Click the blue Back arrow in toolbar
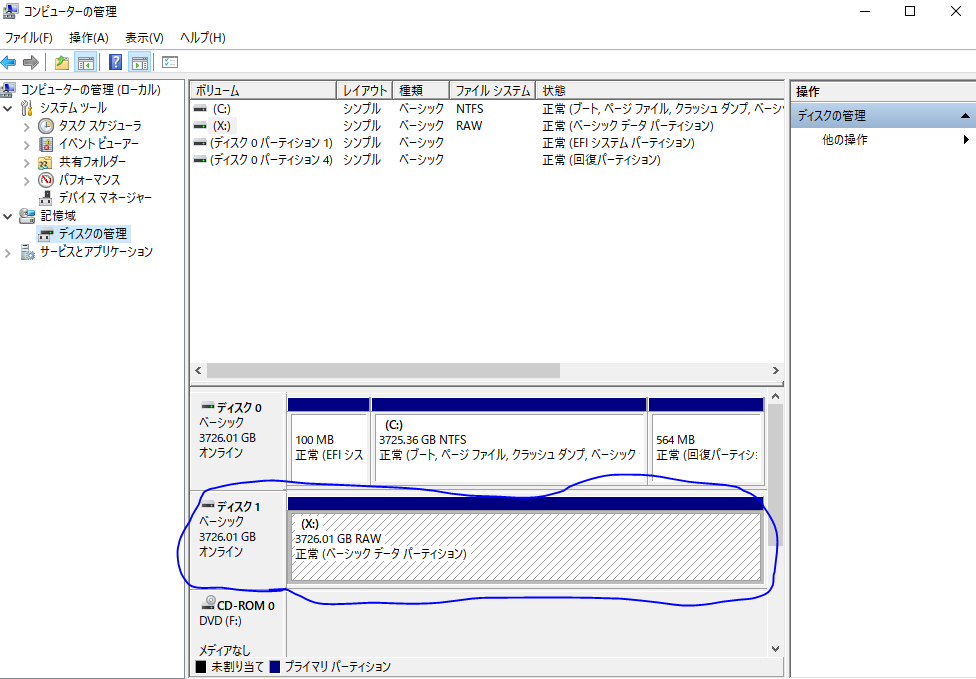 (9, 63)
